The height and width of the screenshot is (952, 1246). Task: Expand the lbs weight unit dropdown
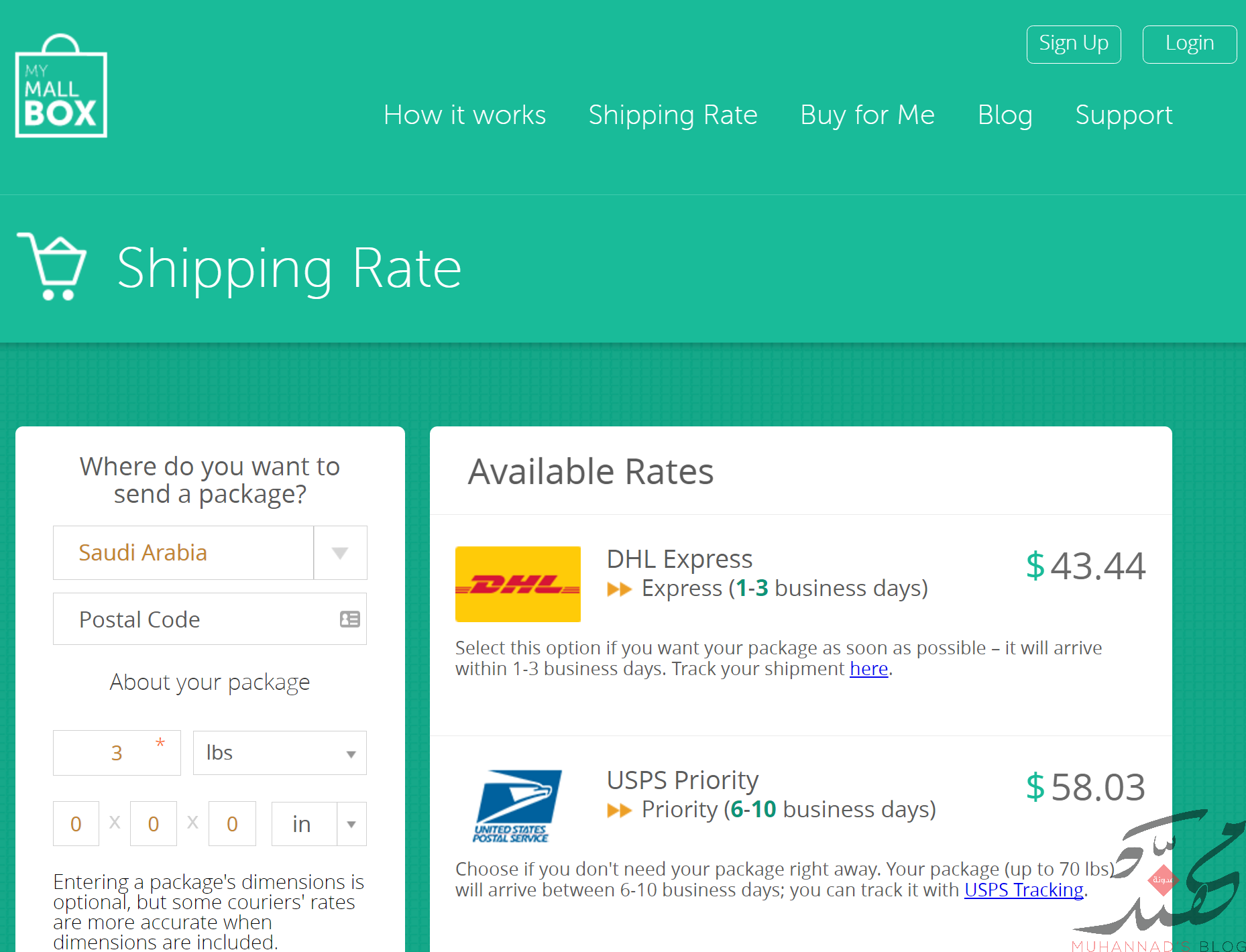(280, 753)
